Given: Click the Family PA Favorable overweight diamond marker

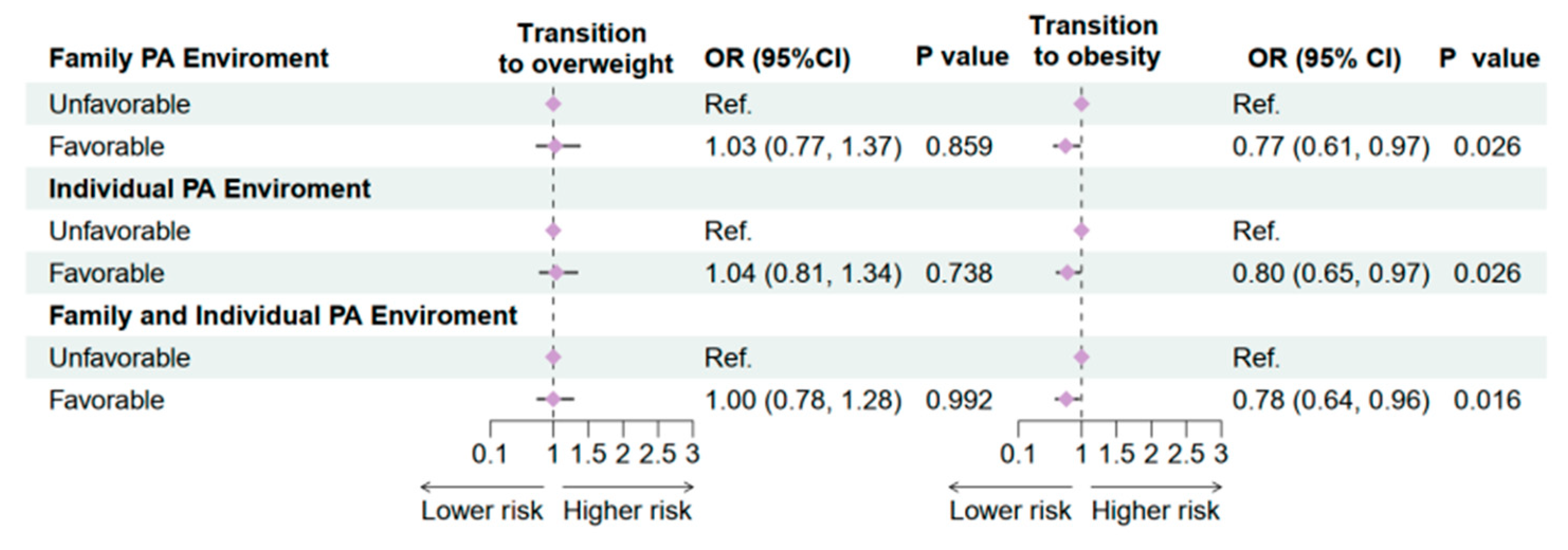Looking at the screenshot, I should point(554,146).
